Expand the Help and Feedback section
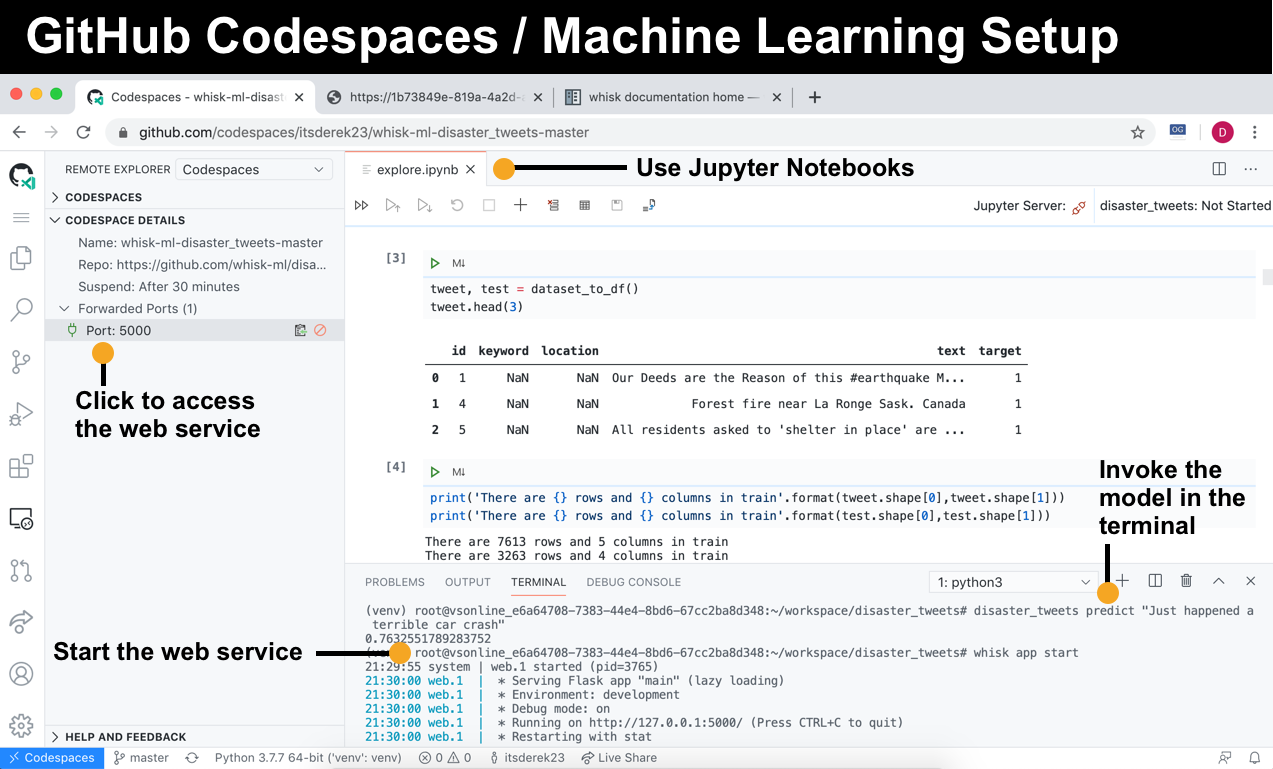Viewport: 1273px width, 769px height. [x=124, y=737]
